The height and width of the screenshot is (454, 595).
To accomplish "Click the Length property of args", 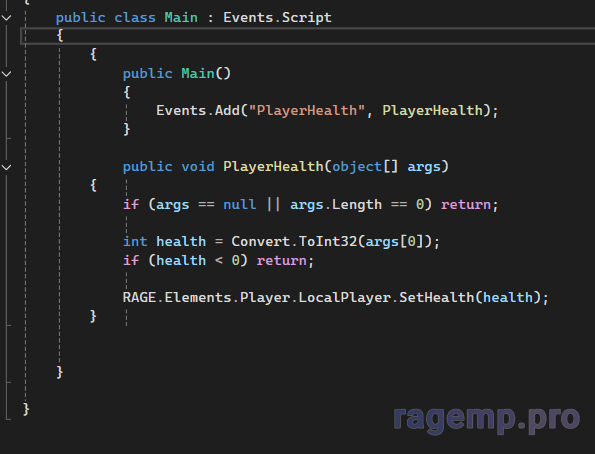I will (x=357, y=204).
